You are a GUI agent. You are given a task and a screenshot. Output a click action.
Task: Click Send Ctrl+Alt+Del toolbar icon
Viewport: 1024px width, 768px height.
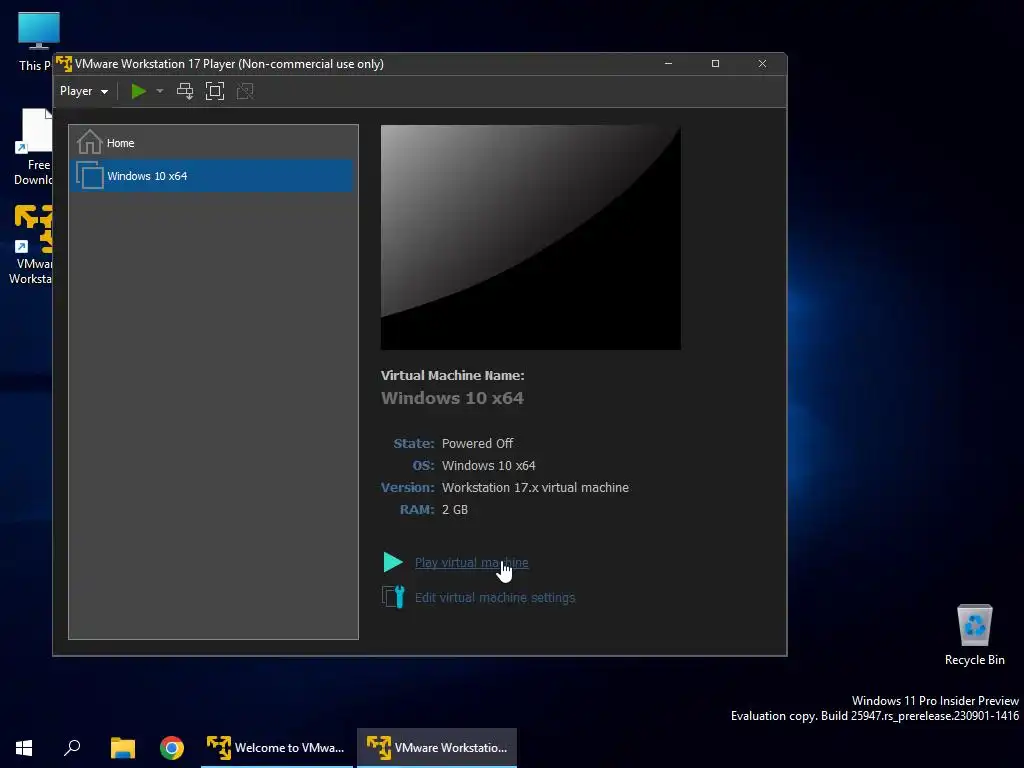click(185, 91)
